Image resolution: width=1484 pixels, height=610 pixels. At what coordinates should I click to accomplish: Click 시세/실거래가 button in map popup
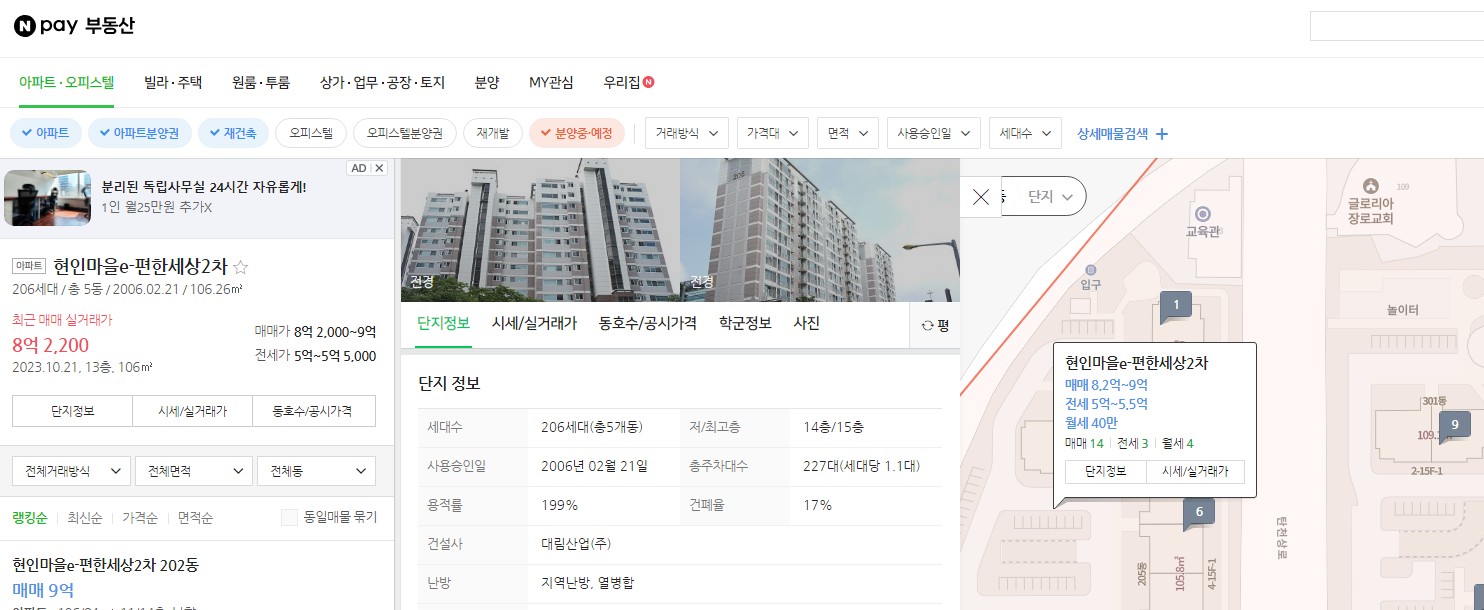[1195, 472]
